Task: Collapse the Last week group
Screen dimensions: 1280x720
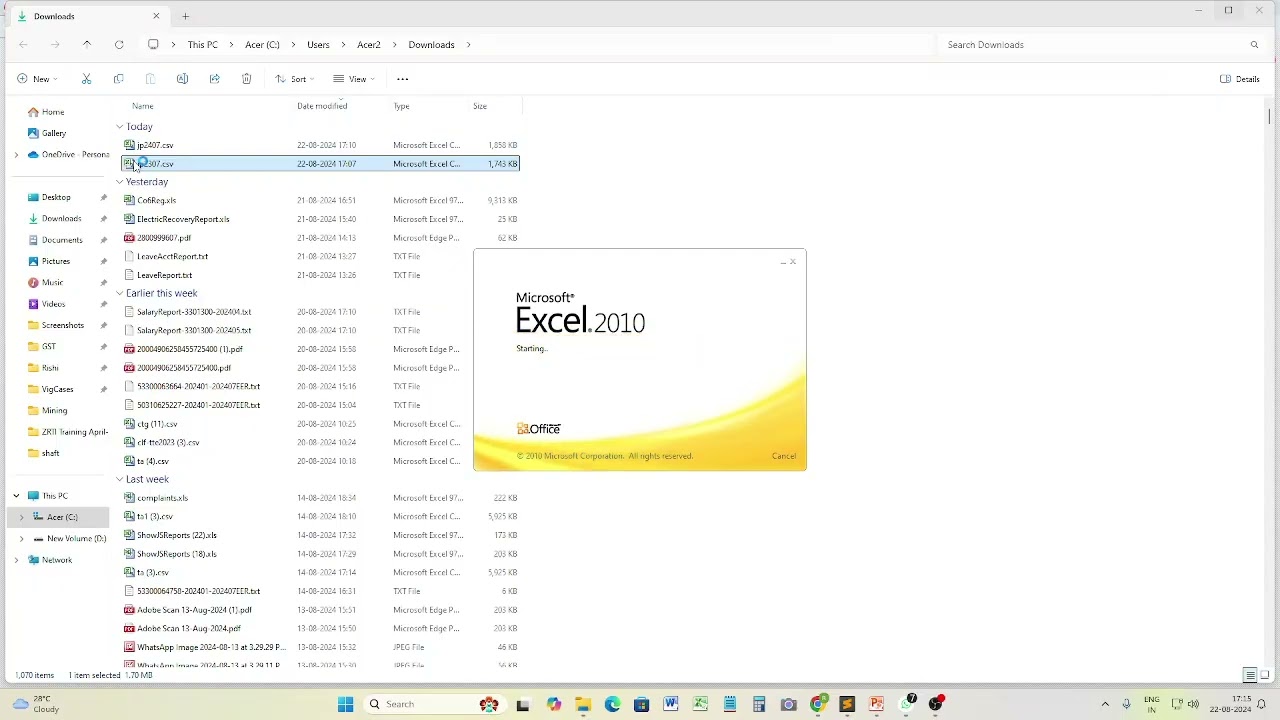Action: pyautogui.click(x=119, y=479)
